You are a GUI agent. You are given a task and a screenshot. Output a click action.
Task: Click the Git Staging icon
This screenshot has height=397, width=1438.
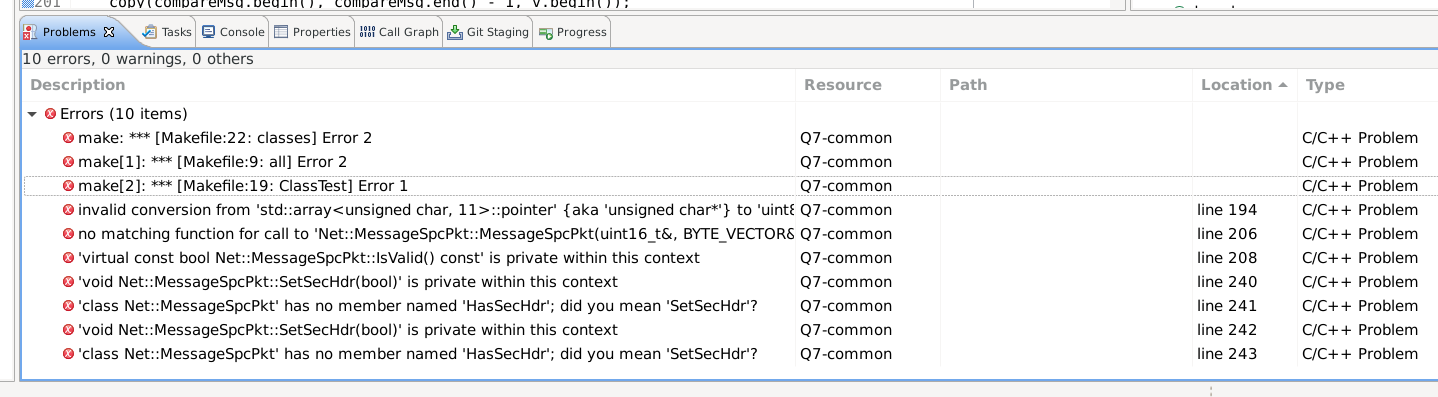click(455, 32)
